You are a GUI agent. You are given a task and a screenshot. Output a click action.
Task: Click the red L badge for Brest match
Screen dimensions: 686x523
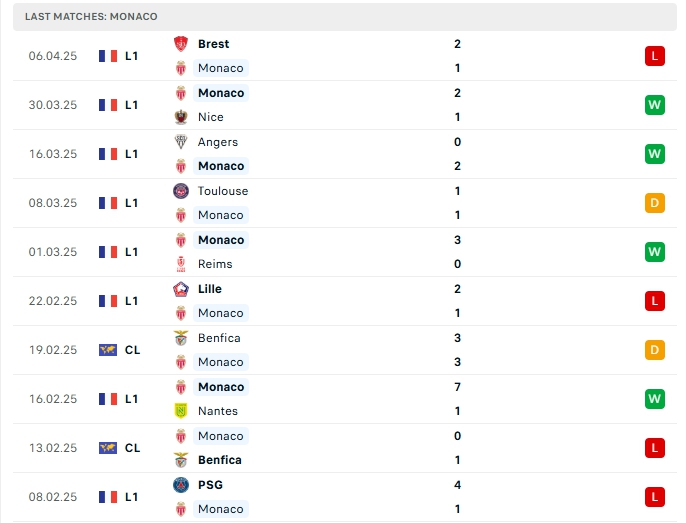point(654,56)
